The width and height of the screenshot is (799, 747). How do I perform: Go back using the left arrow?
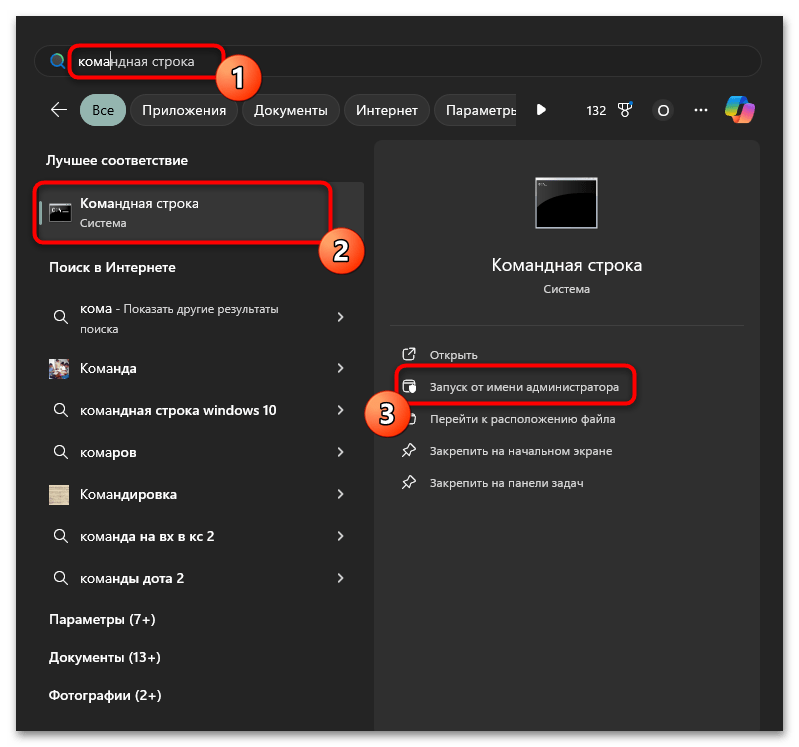click(x=59, y=110)
